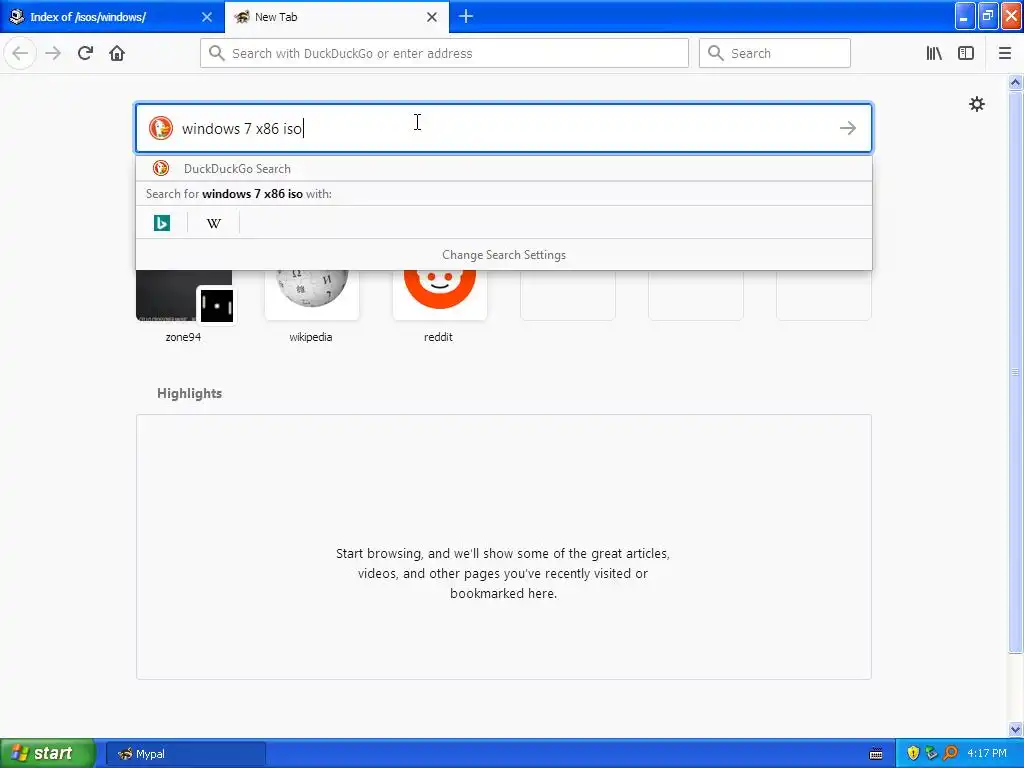
Task: Open Change Search Settings
Action: point(504,255)
